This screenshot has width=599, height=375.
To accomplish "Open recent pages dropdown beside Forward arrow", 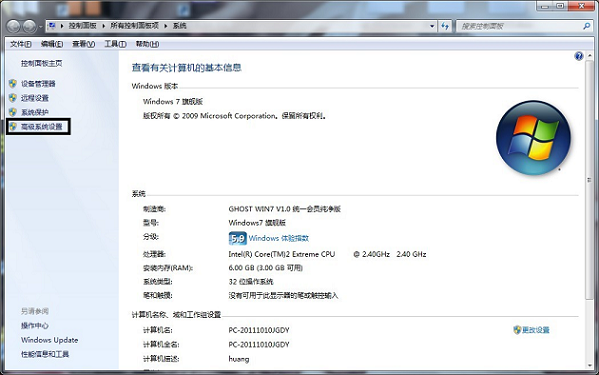I will (40, 27).
